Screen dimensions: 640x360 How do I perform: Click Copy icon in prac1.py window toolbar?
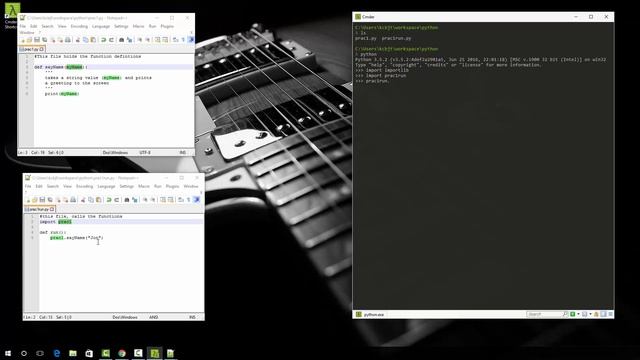click(x=85, y=40)
